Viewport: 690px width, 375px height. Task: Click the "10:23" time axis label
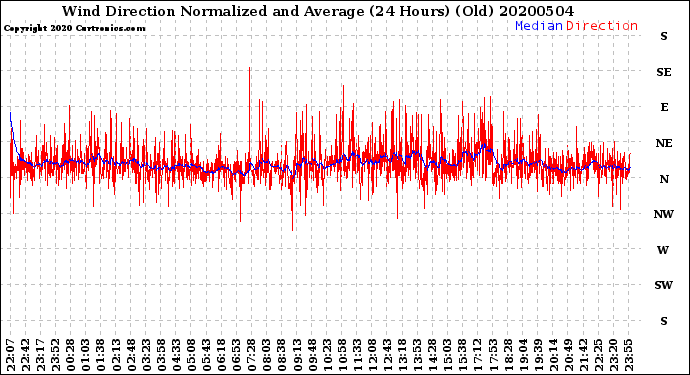coord(327,355)
